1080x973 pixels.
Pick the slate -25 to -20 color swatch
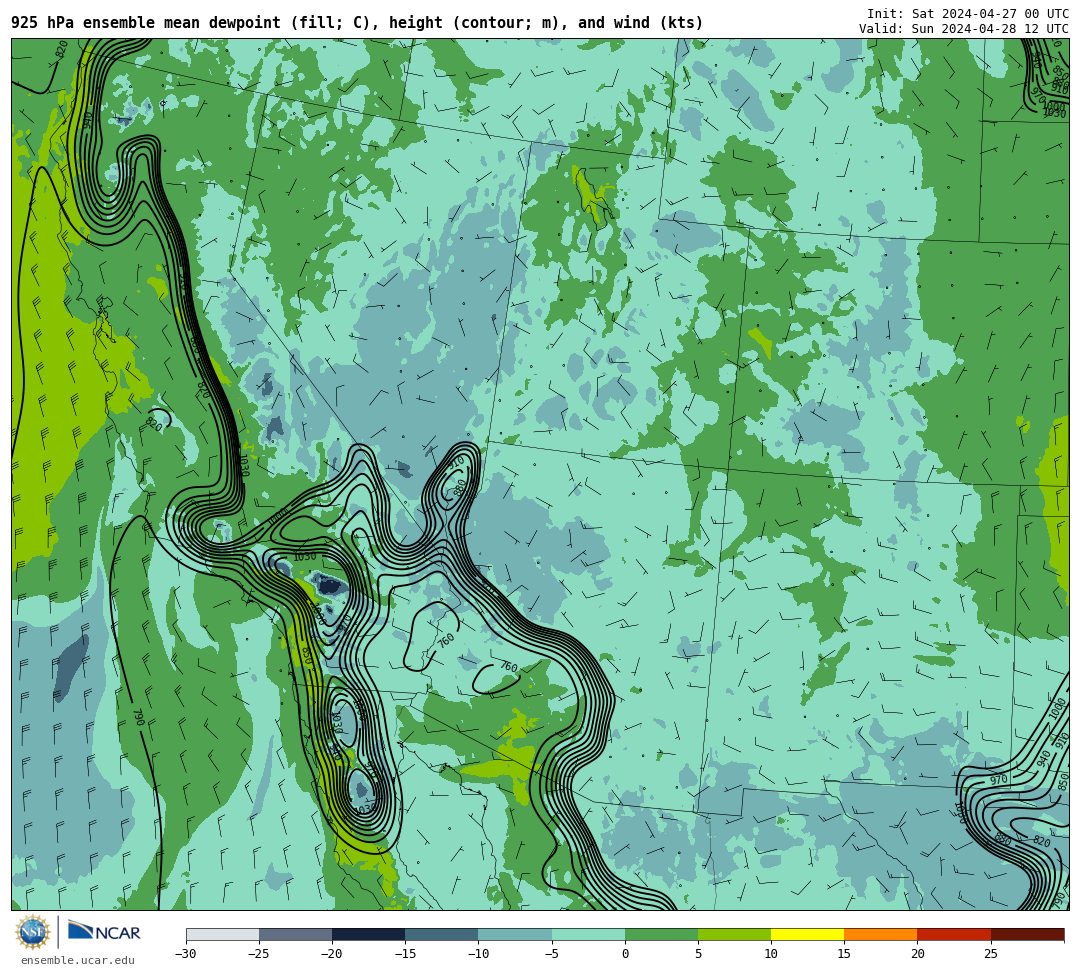click(x=295, y=934)
